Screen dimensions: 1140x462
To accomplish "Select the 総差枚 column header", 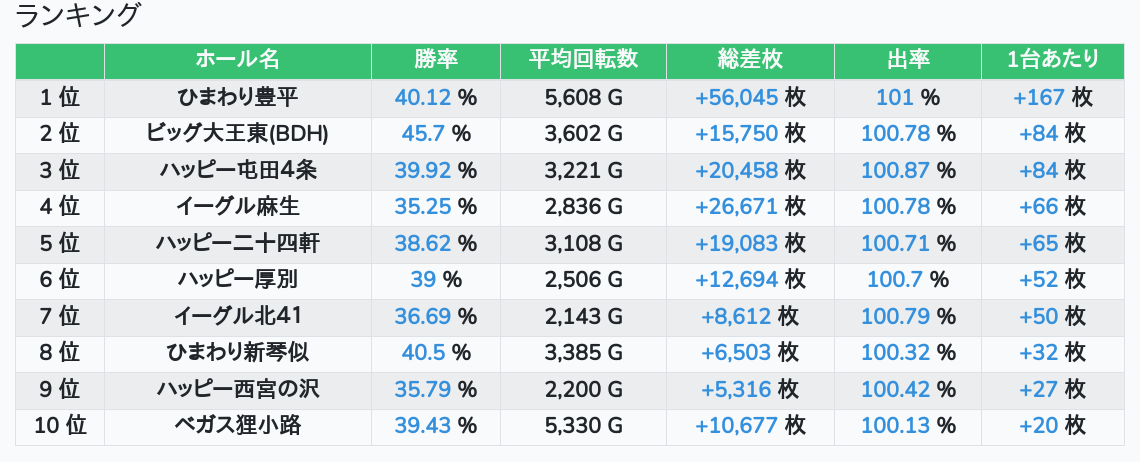I will coord(750,60).
